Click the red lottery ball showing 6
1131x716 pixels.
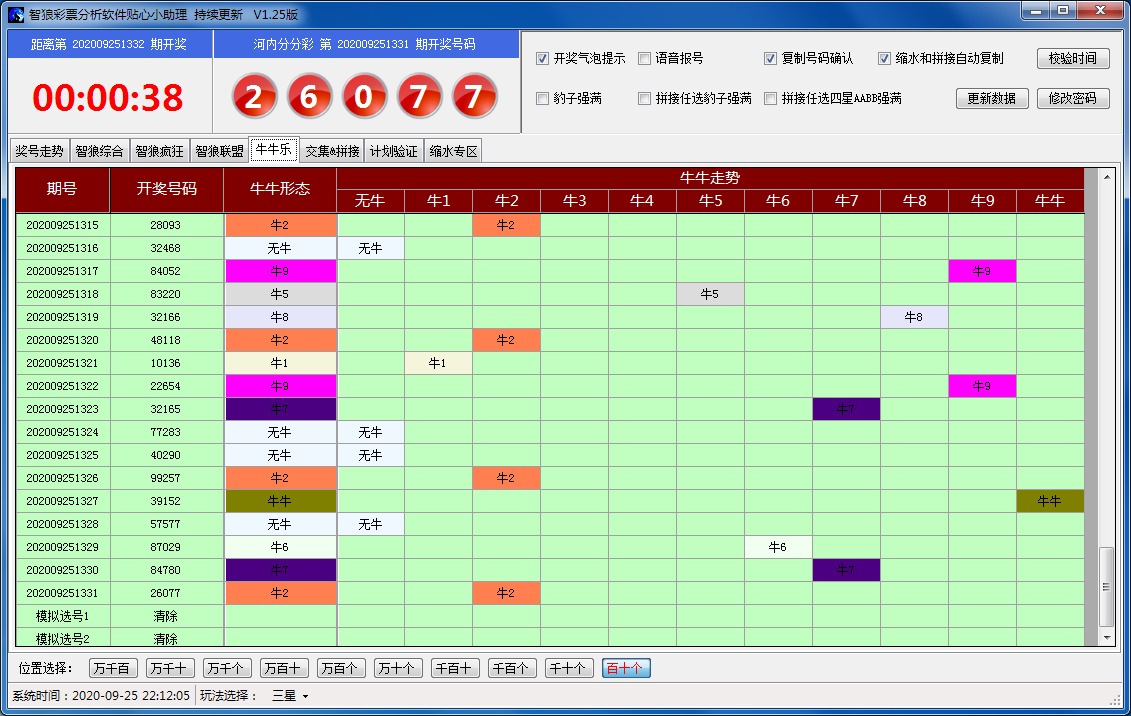(310, 97)
